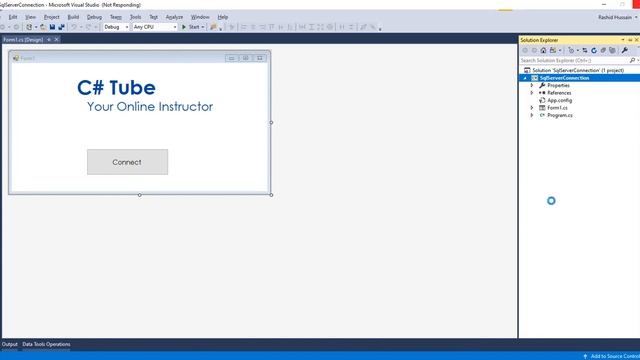Close the Form1.cs [Design] tab
This screenshot has height=360, width=640.
[57, 40]
